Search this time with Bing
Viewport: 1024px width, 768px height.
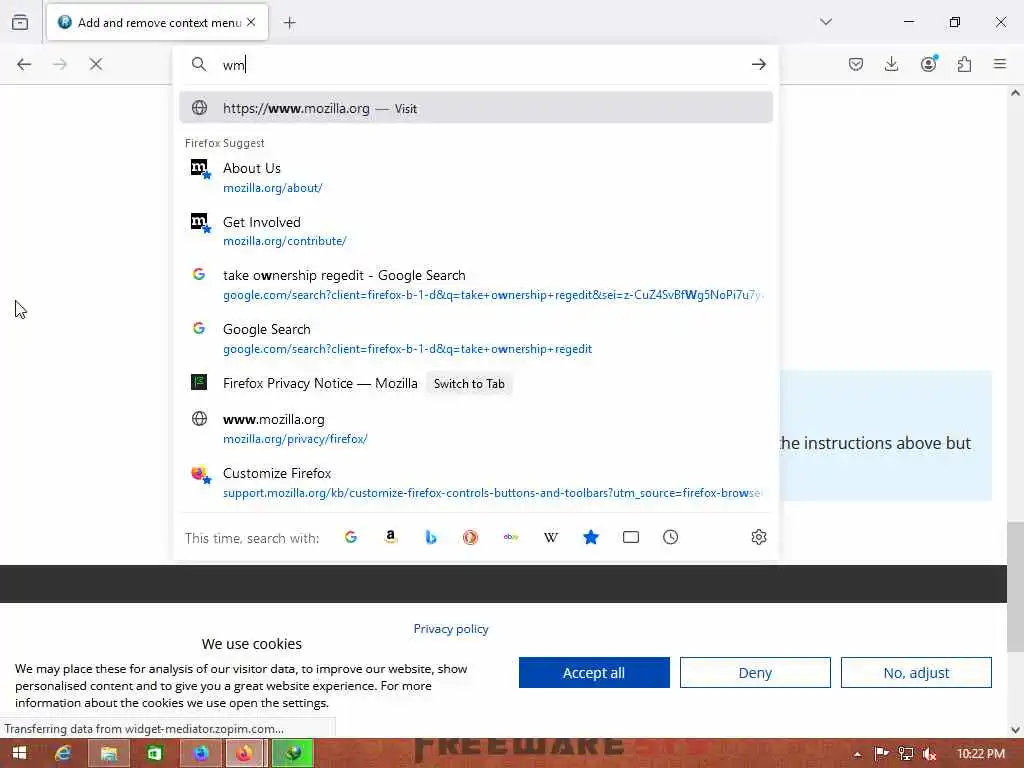430,537
